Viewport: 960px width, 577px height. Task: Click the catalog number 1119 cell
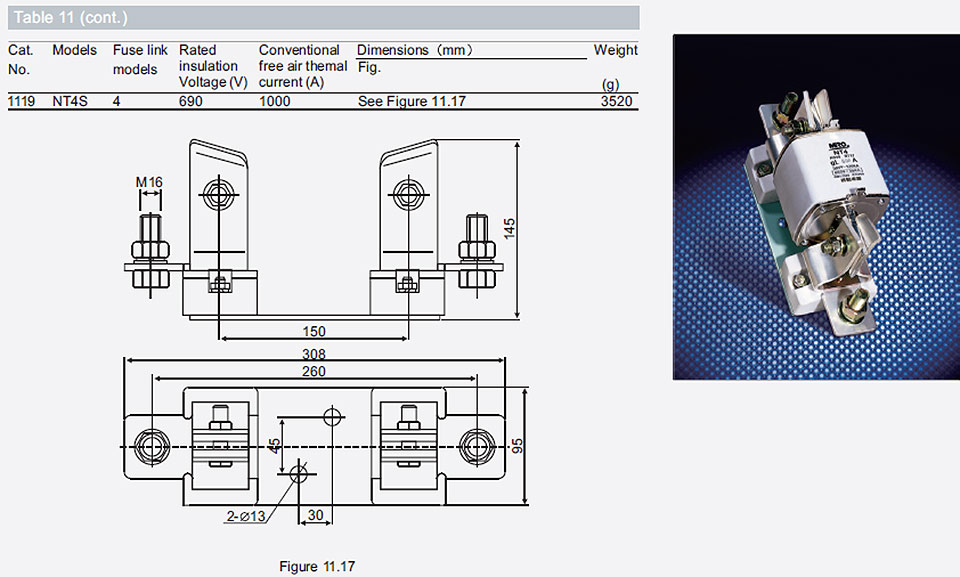click(x=21, y=101)
